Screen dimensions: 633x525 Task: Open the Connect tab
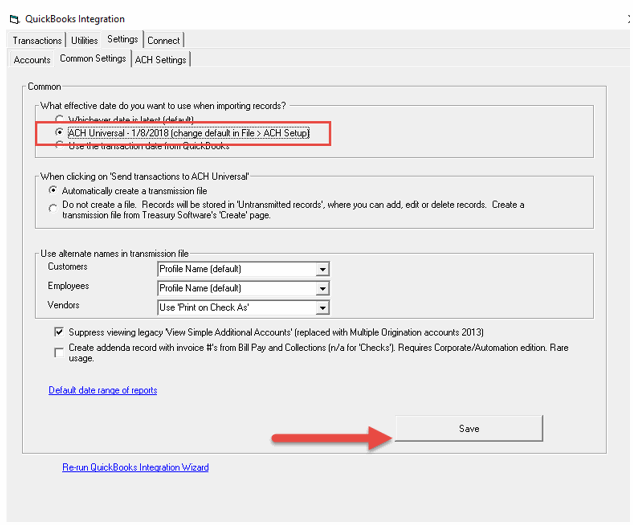point(163,40)
